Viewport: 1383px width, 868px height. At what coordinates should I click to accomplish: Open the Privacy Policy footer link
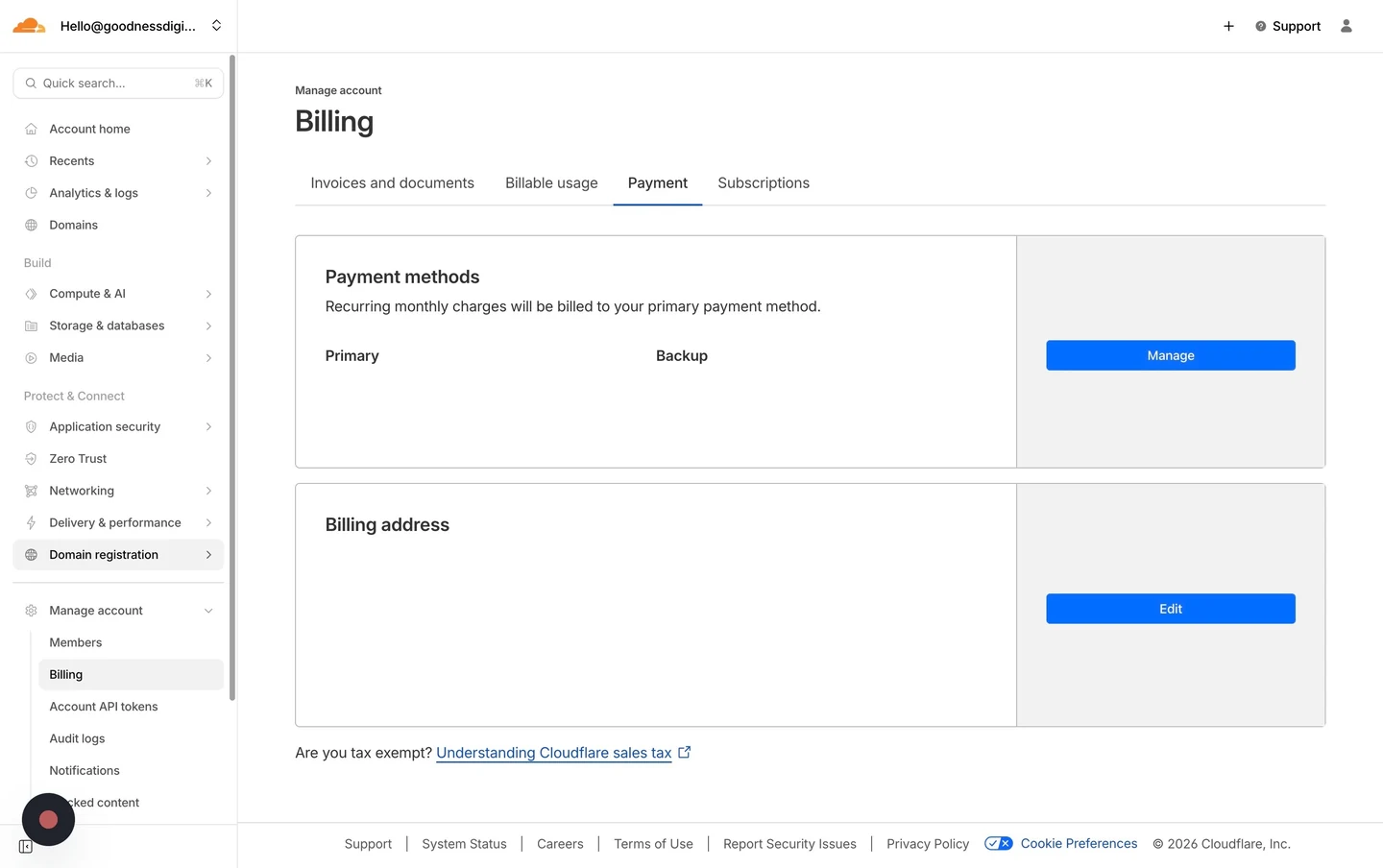click(928, 844)
